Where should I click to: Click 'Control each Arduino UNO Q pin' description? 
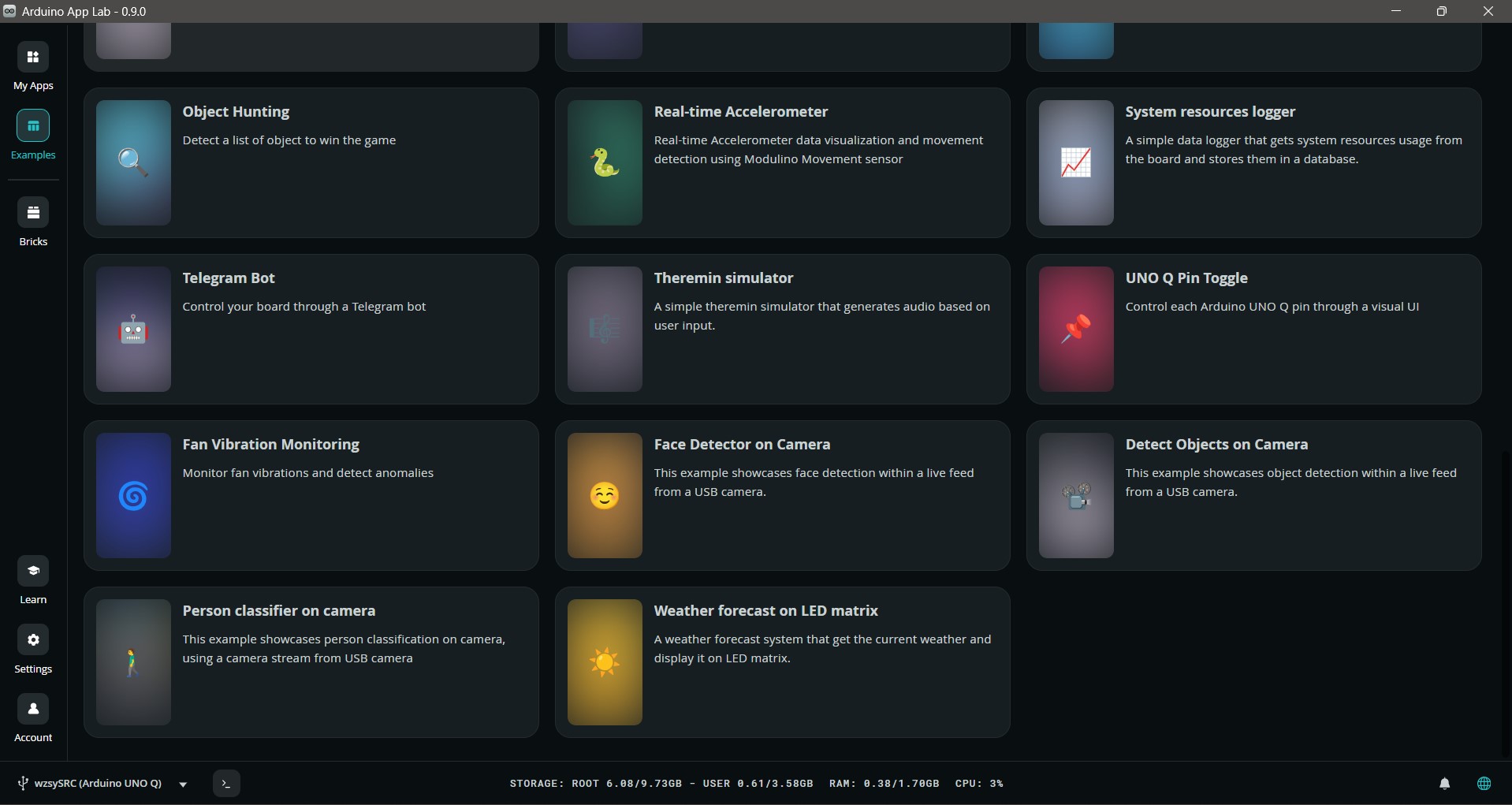[1272, 307]
